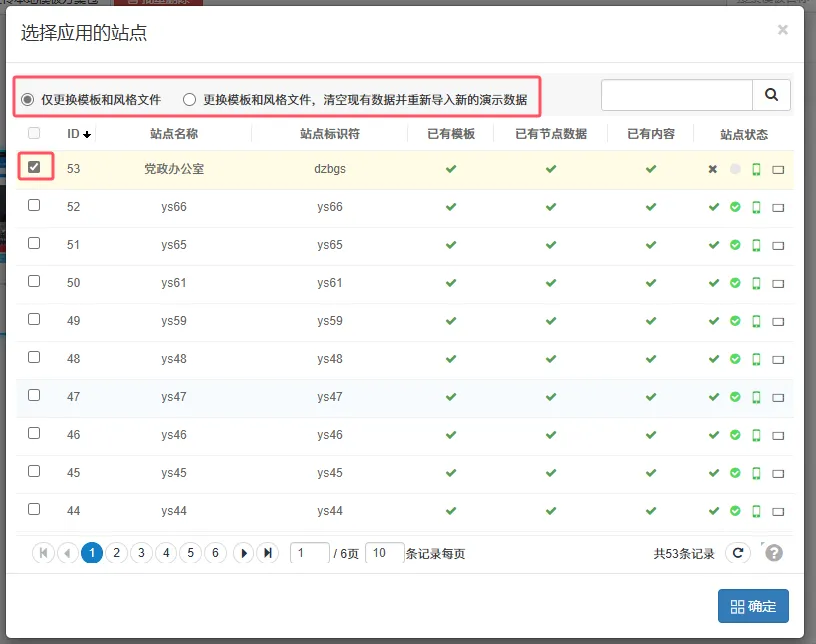Click the records-per-page number input

[385, 552]
